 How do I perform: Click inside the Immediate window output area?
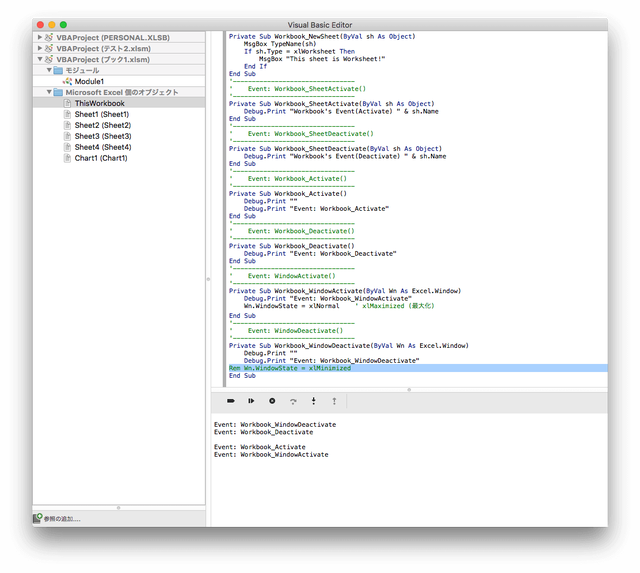coord(409,469)
